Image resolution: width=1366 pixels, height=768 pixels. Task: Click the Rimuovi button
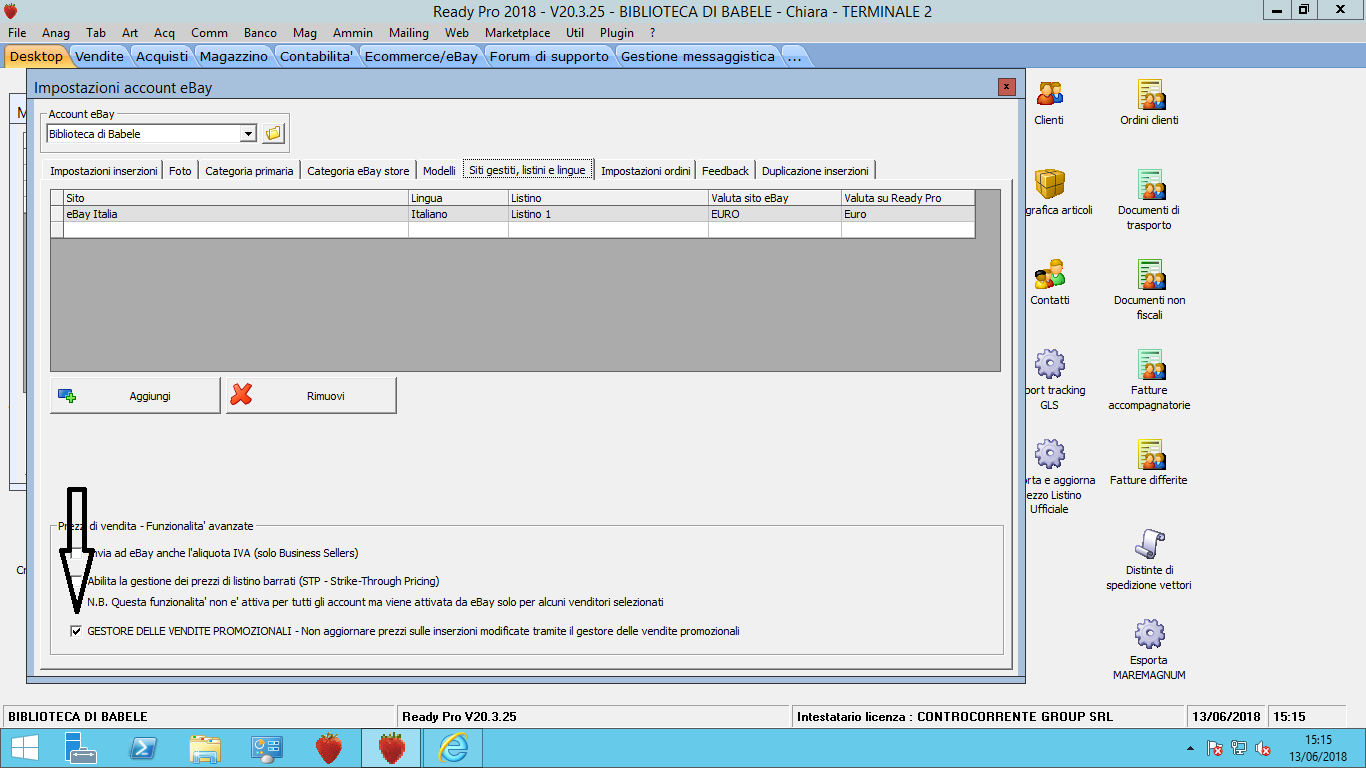click(x=311, y=396)
